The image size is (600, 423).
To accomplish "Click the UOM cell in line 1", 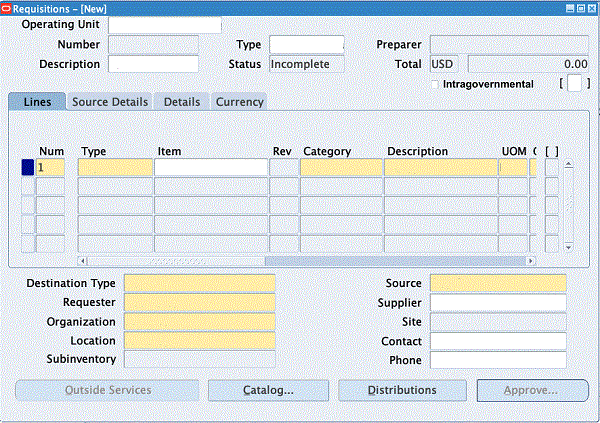I will 513,167.
